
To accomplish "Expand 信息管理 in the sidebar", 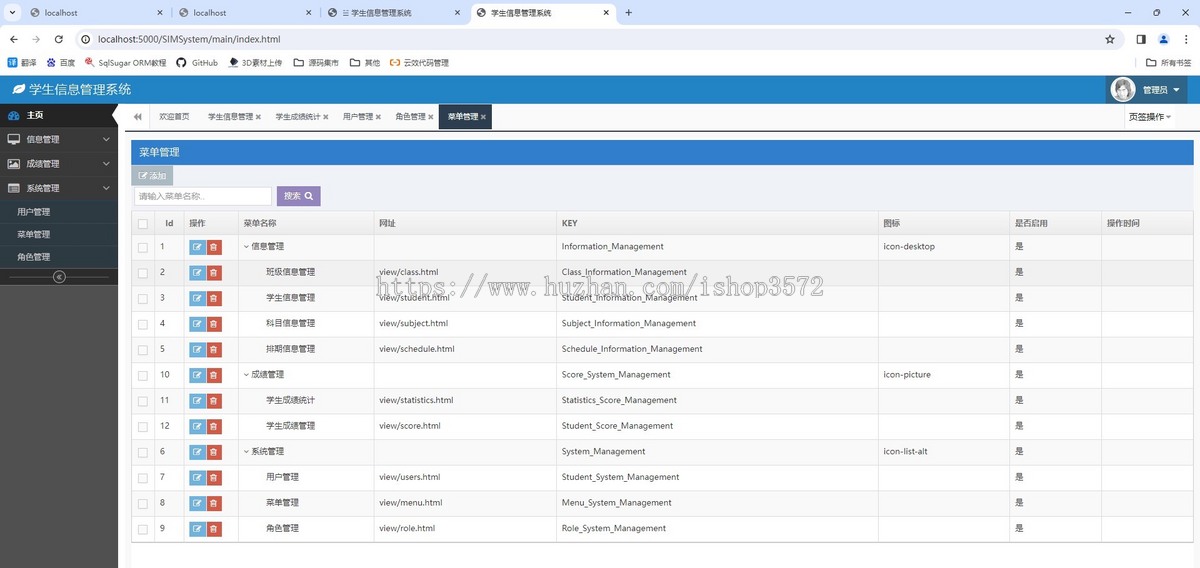I will tap(59, 140).
